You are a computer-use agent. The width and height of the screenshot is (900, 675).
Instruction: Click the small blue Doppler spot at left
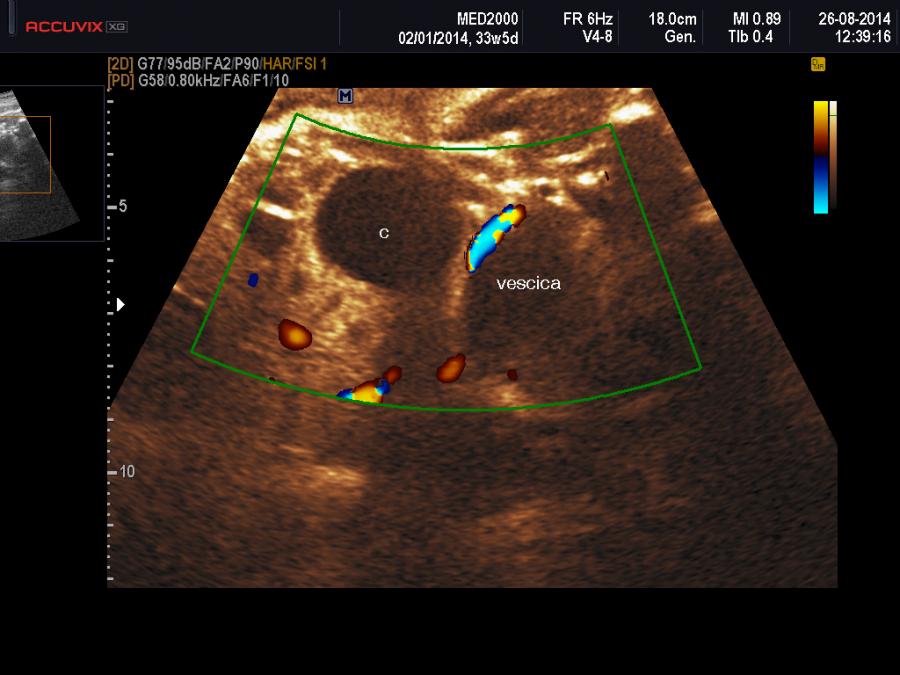tap(253, 279)
